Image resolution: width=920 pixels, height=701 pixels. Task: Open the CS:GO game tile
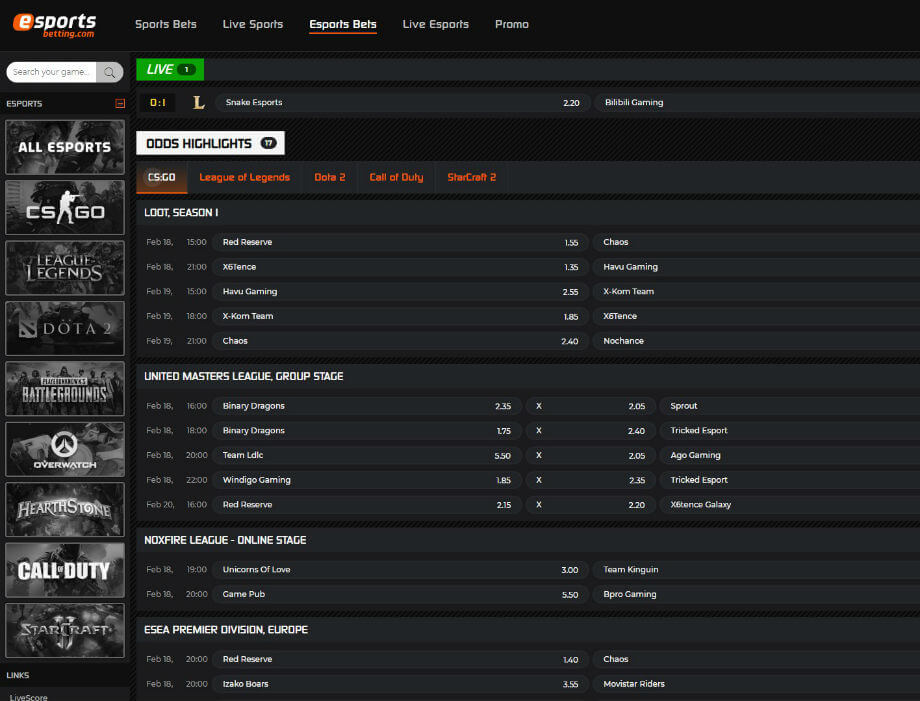[65, 207]
